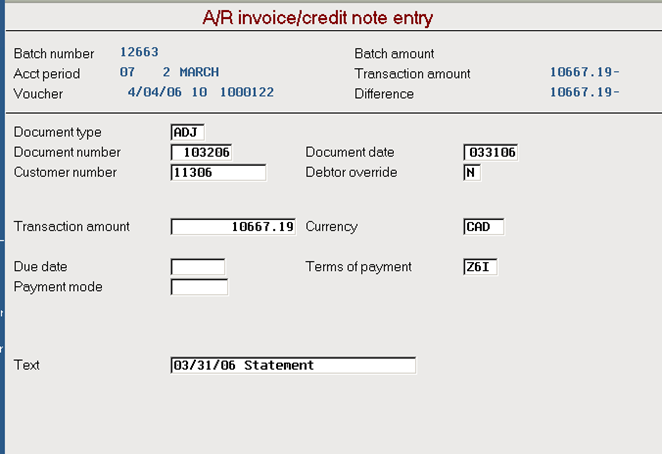Select the Document number field 103206
This screenshot has width=662, height=454.
point(201,152)
